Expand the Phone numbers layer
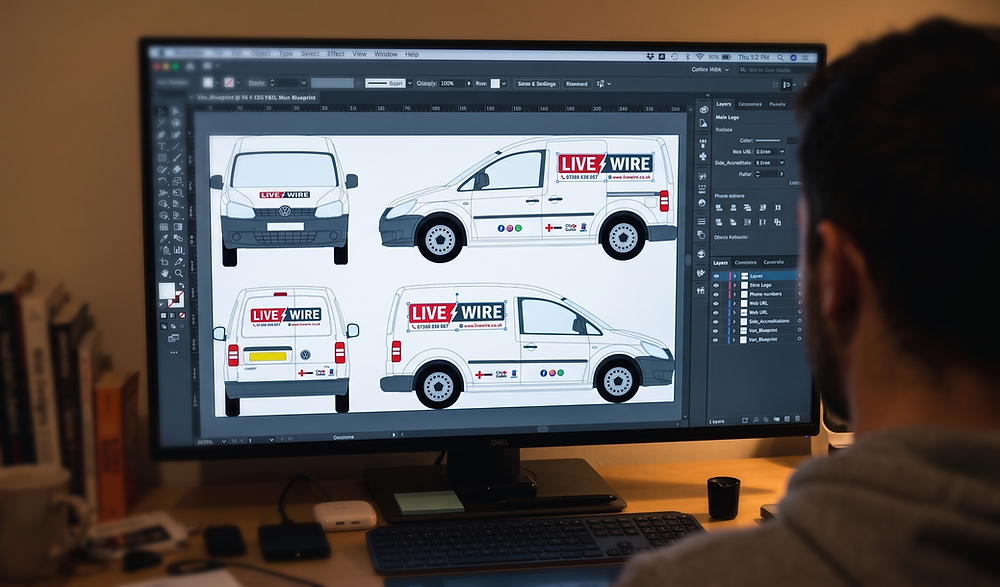The width and height of the screenshot is (1000, 587). coord(735,294)
